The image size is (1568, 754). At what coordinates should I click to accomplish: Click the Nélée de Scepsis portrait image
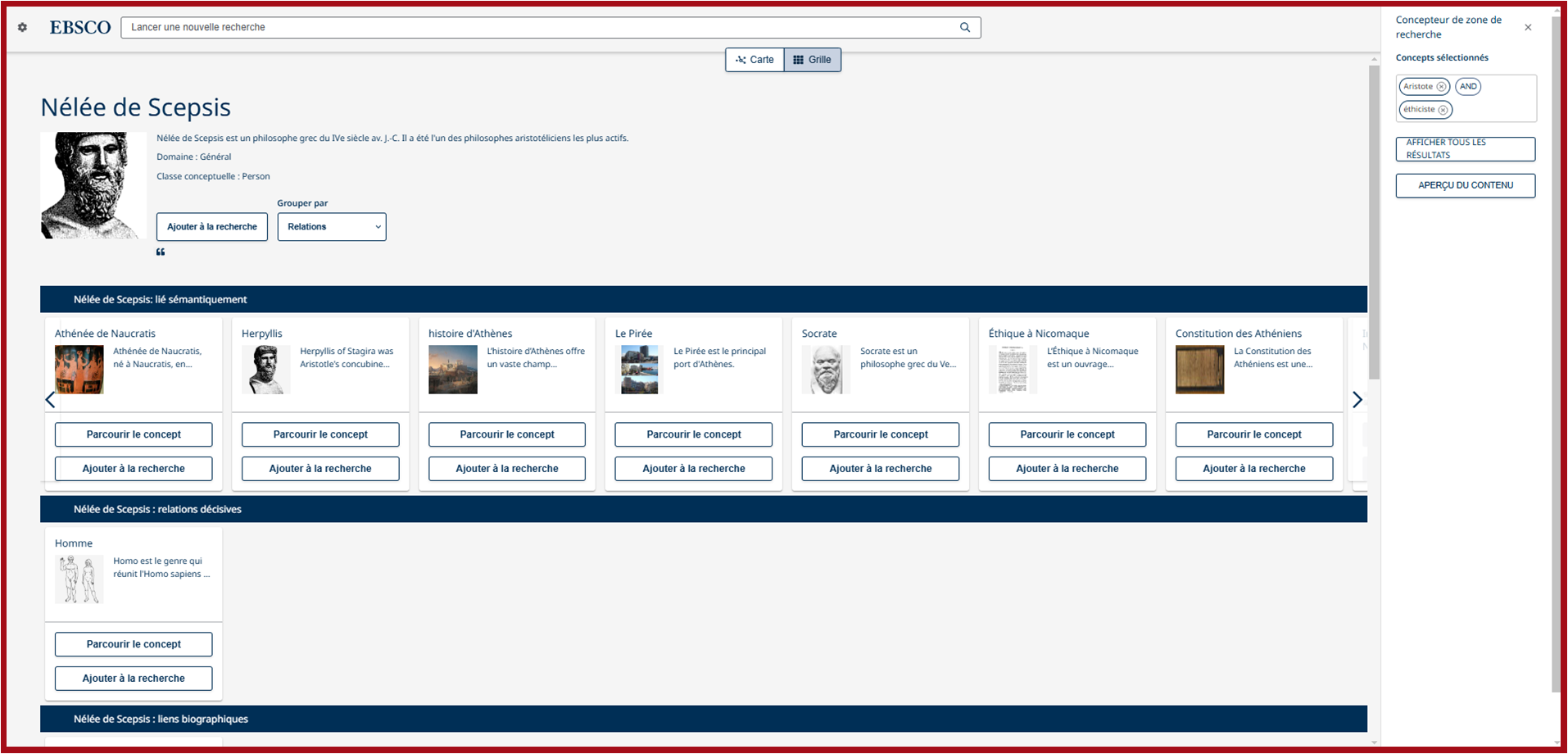[x=93, y=185]
